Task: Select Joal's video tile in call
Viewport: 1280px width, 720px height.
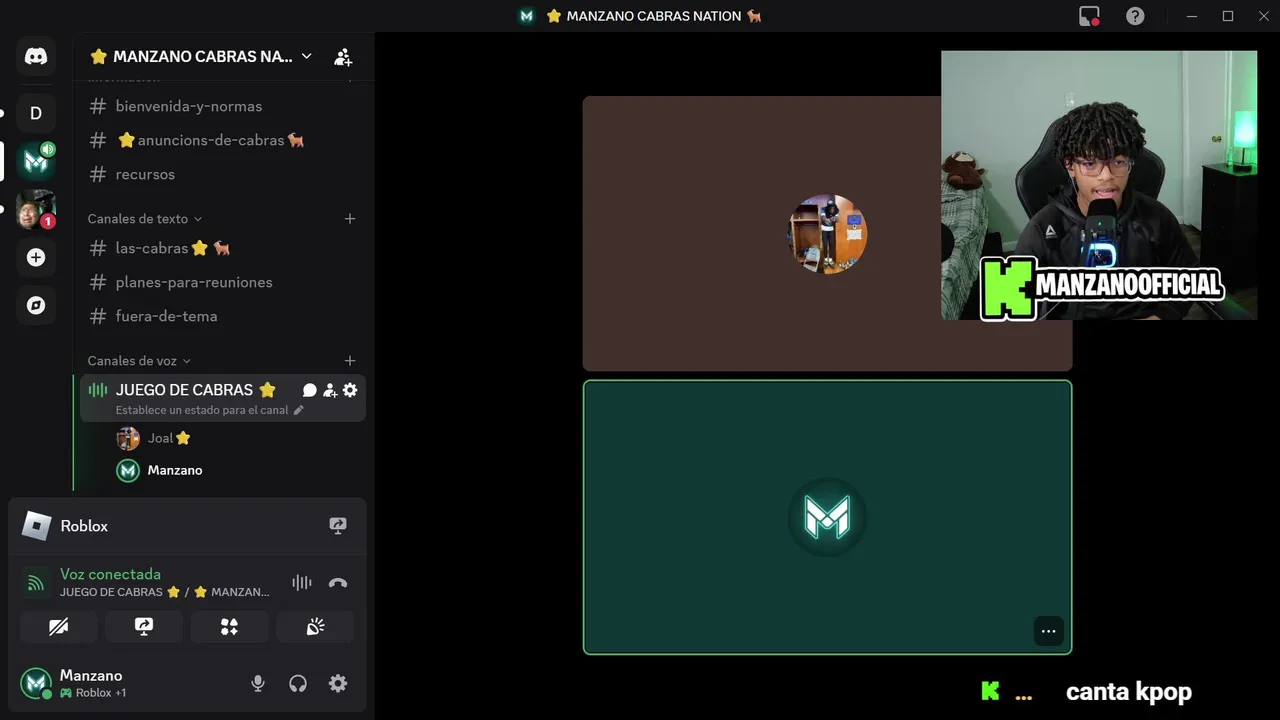Action: [827, 234]
